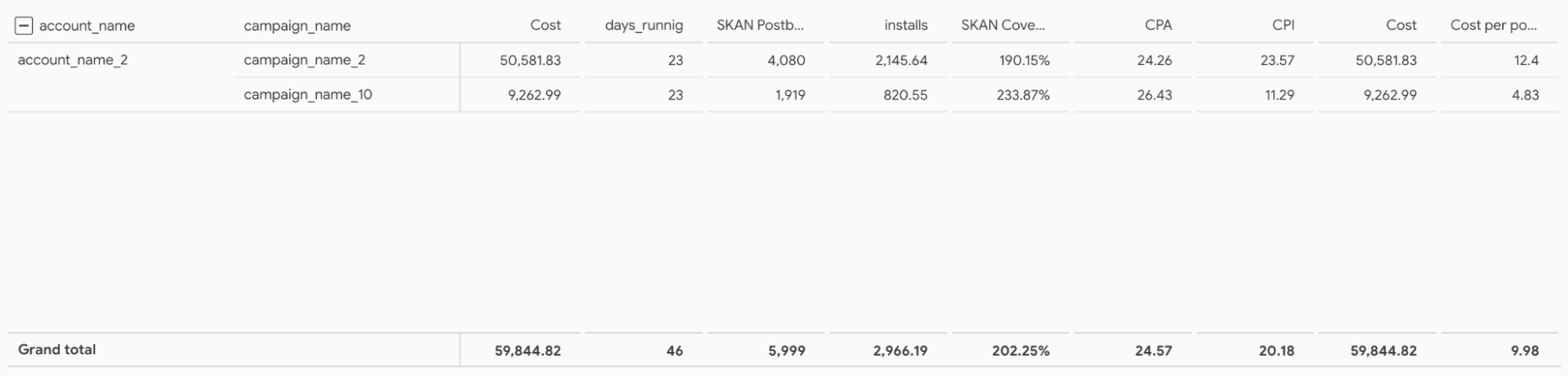The height and width of the screenshot is (377, 1568).
Task: Click the 5,999 grand total cell
Action: (786, 350)
